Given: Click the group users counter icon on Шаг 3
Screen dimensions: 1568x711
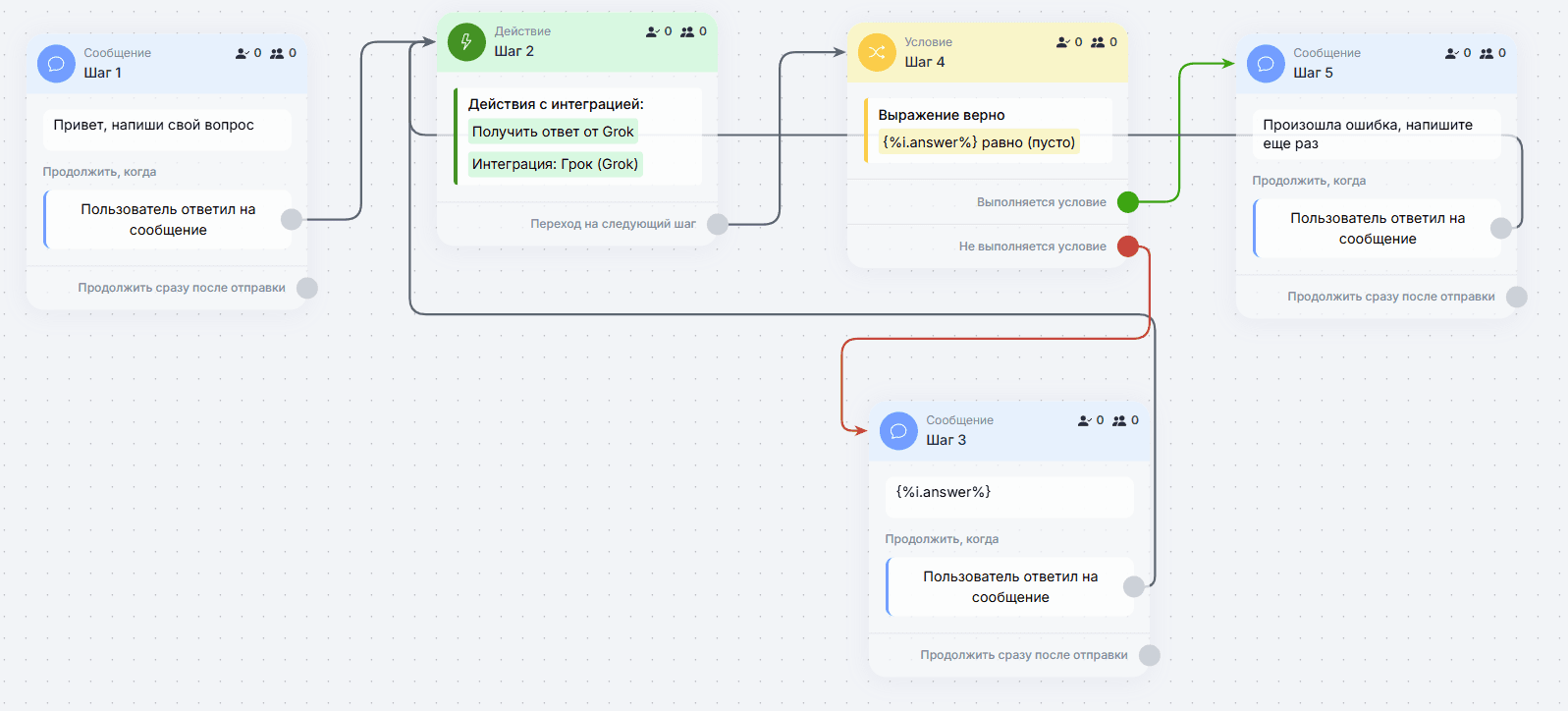Looking at the screenshot, I should tap(1119, 420).
